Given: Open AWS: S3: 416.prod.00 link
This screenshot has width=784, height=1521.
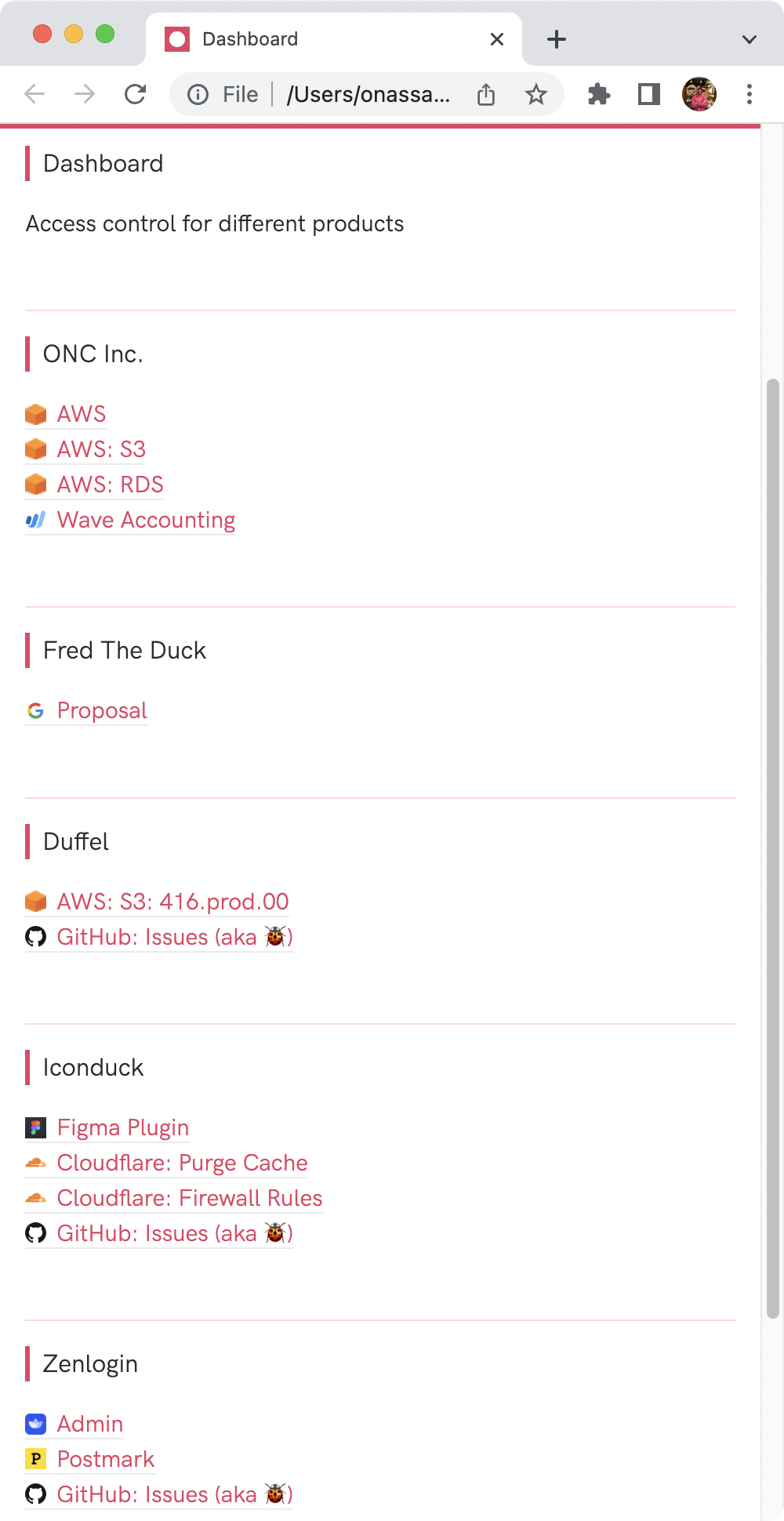Looking at the screenshot, I should (x=173, y=902).
